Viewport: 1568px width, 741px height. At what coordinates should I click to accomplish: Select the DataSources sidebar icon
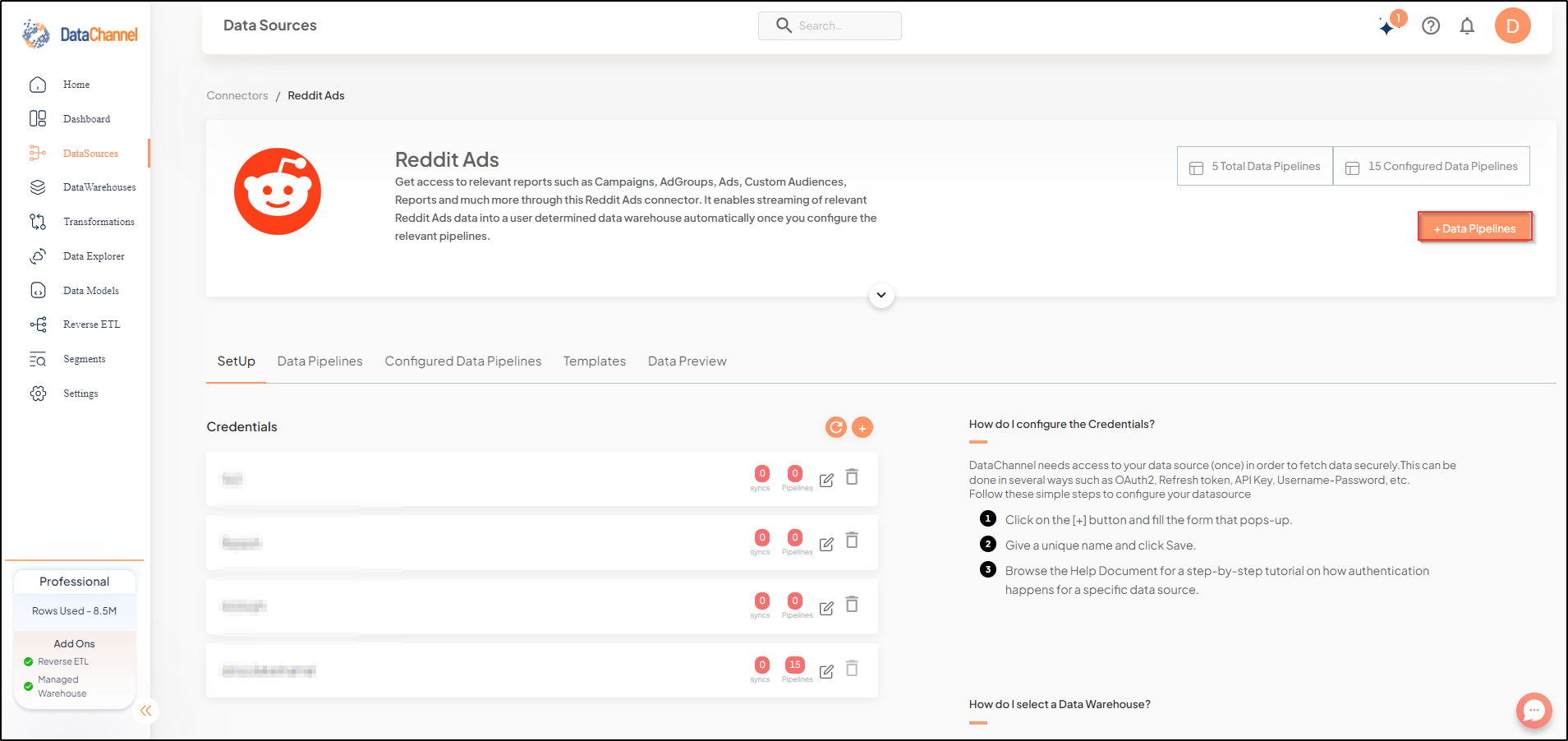pos(38,154)
